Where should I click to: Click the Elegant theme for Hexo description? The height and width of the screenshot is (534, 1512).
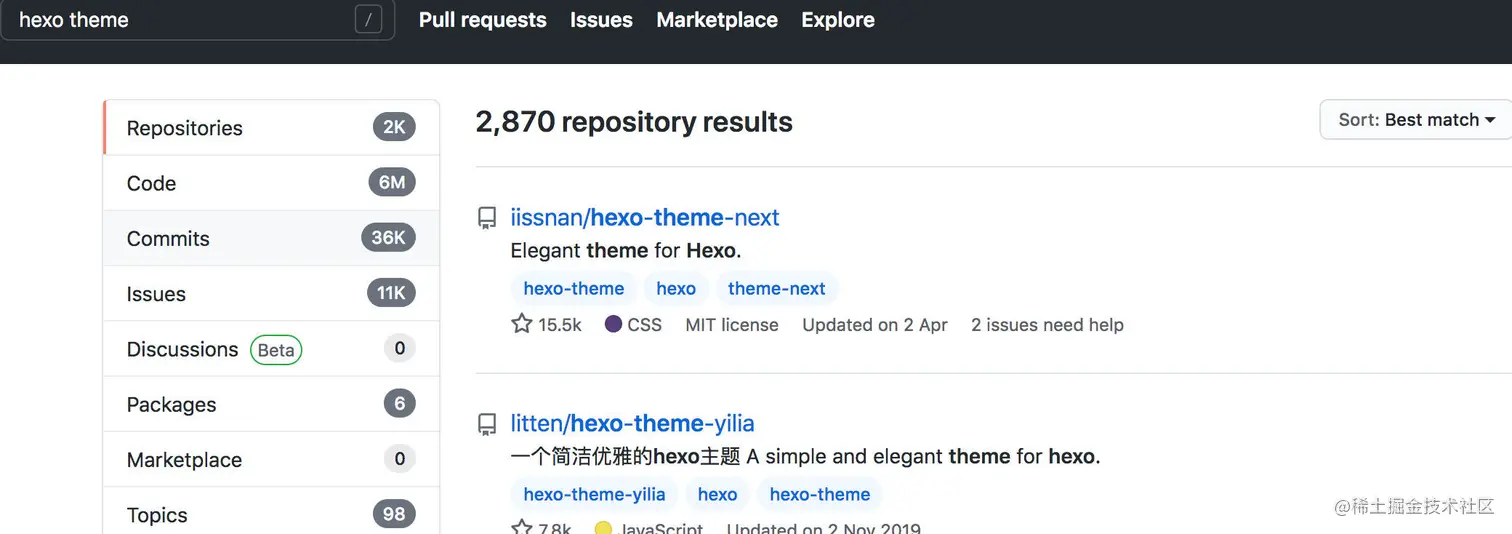626,250
